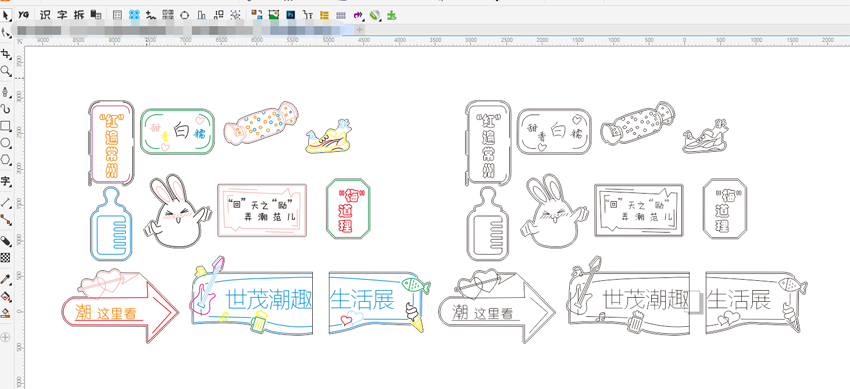Select the Artistic Media tool
Viewport: 850px width, 389px height.
coord(5,108)
